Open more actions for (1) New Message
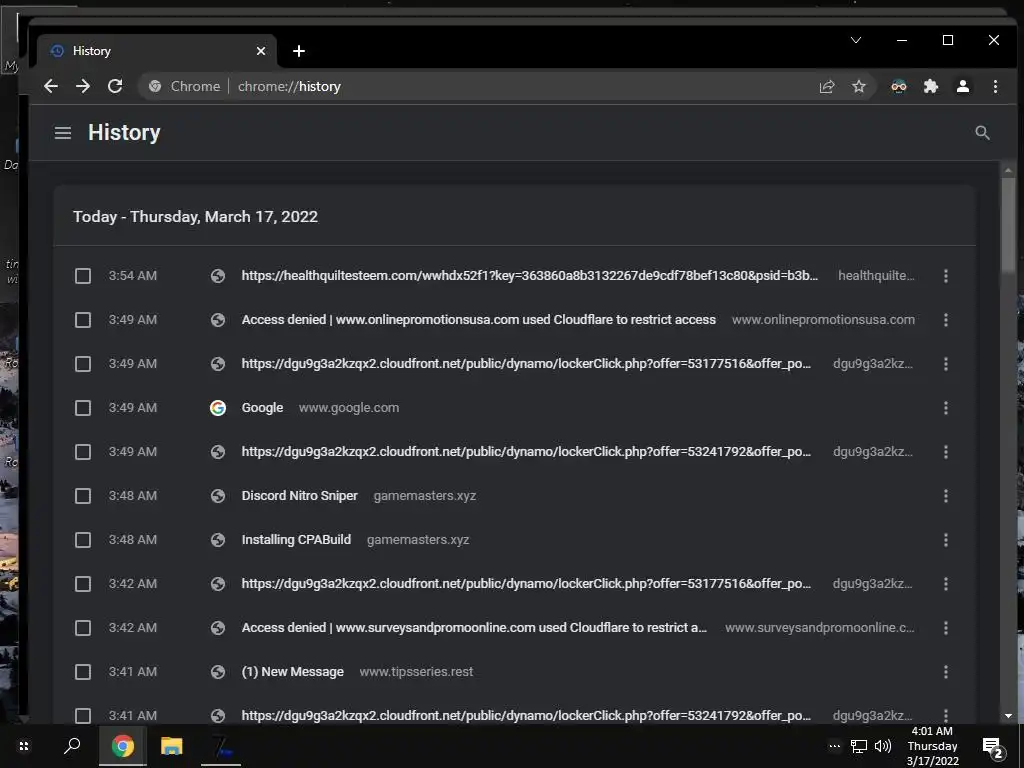Viewport: 1024px width, 768px height. [946, 672]
